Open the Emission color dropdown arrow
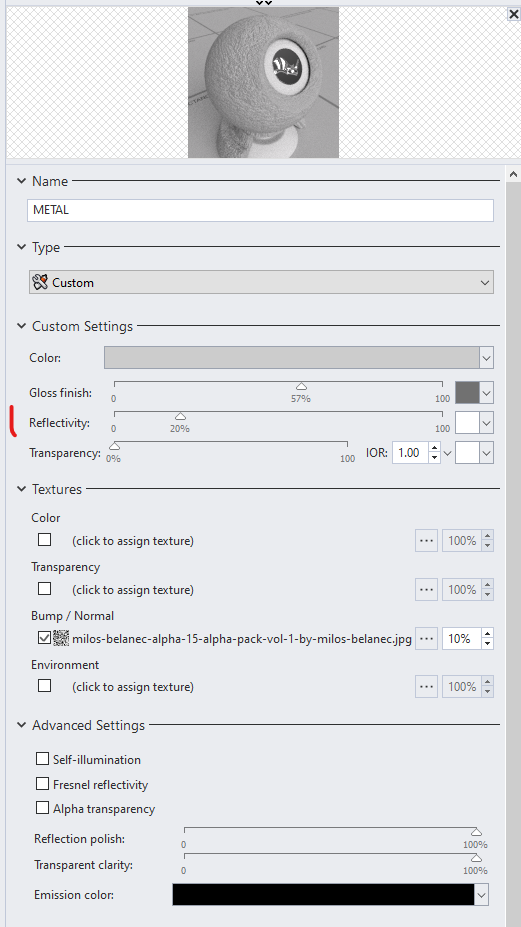 481,894
